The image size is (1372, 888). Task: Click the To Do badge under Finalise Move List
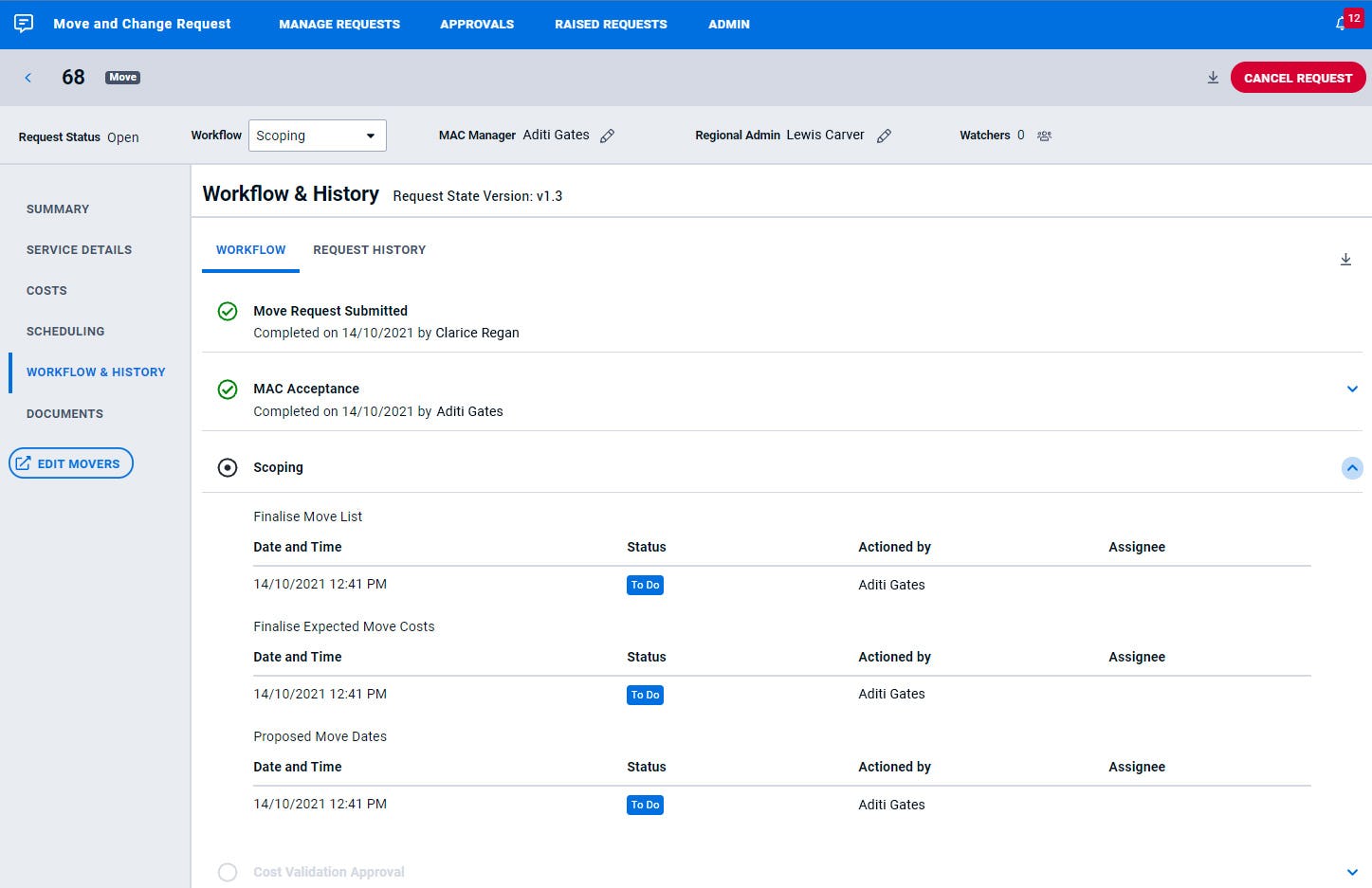pyautogui.click(x=645, y=585)
